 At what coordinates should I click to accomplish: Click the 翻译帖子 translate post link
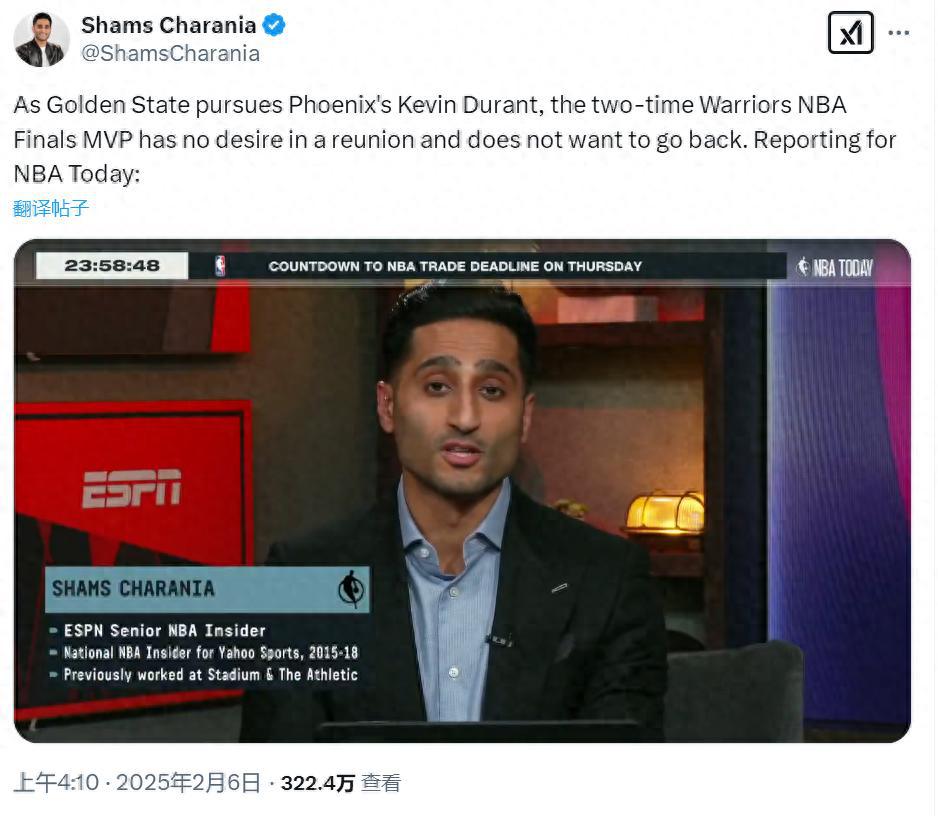[x=51, y=208]
